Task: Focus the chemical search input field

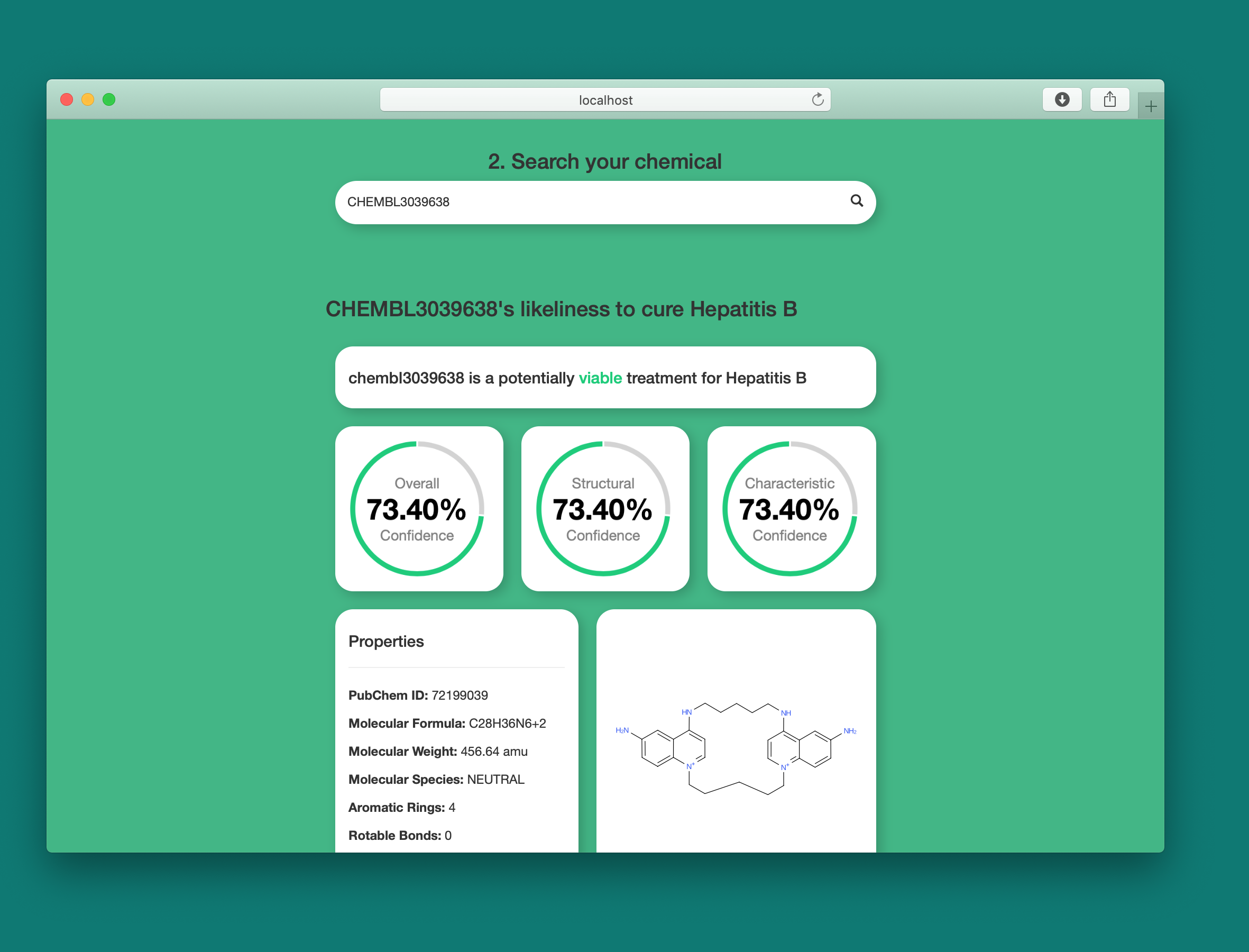Action: 589,202
